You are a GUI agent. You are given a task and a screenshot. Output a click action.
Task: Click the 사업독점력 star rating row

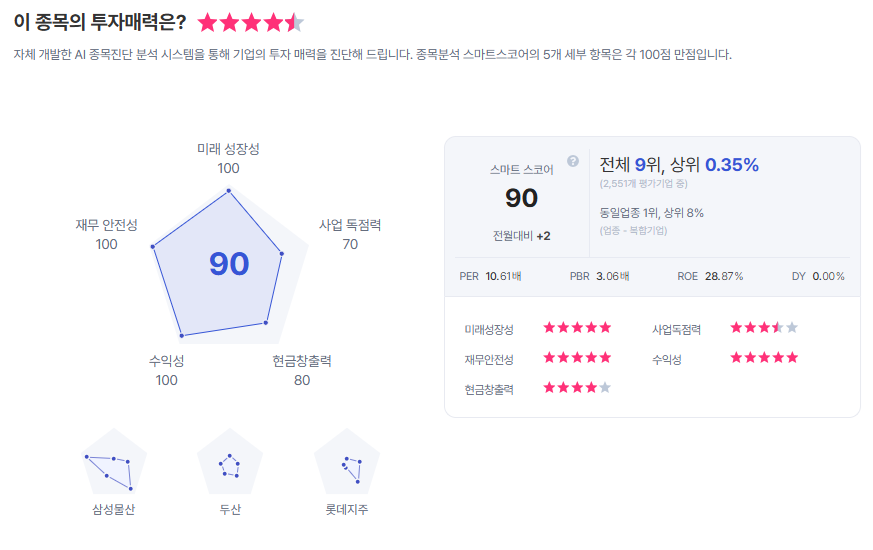[x=764, y=328]
